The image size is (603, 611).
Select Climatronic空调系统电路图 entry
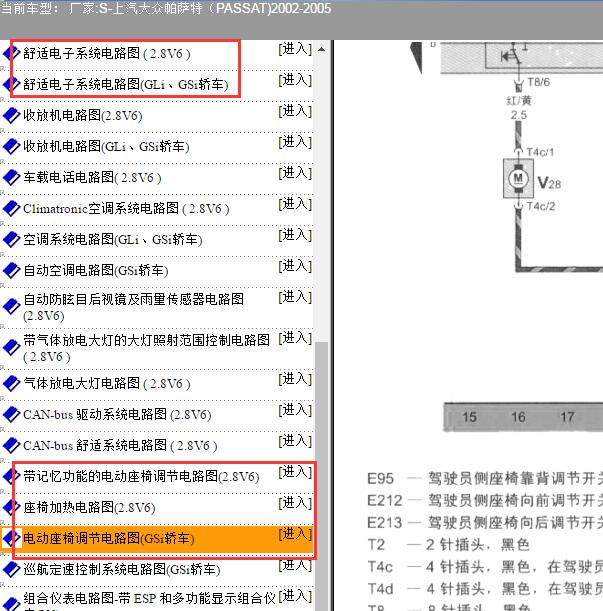coord(126,208)
